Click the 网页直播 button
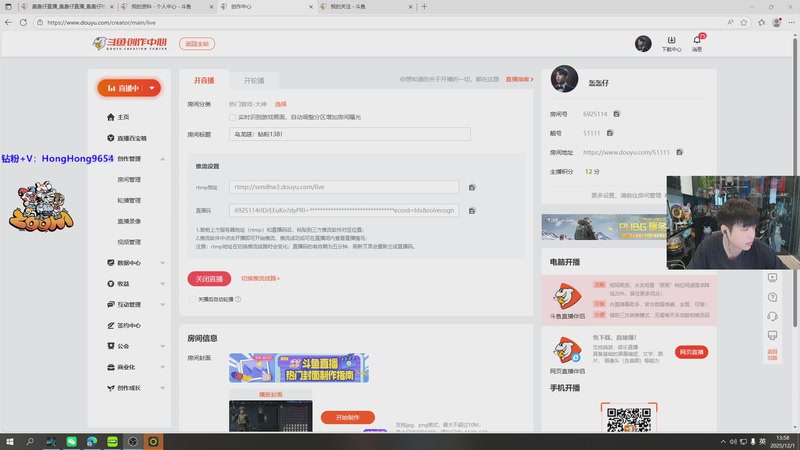The height and width of the screenshot is (450, 800). tap(691, 352)
